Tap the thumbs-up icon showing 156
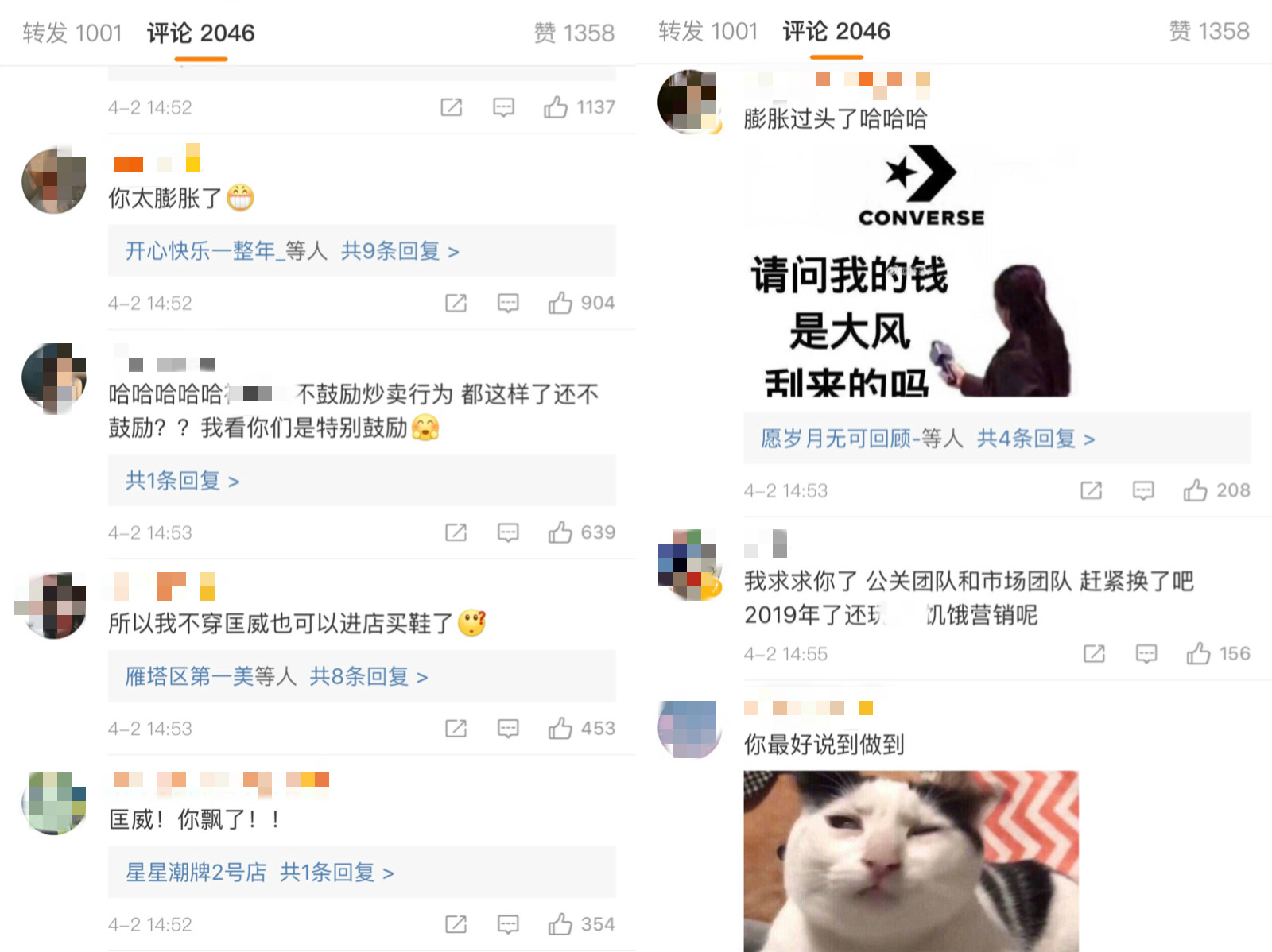1272x952 pixels. pos(1198,653)
